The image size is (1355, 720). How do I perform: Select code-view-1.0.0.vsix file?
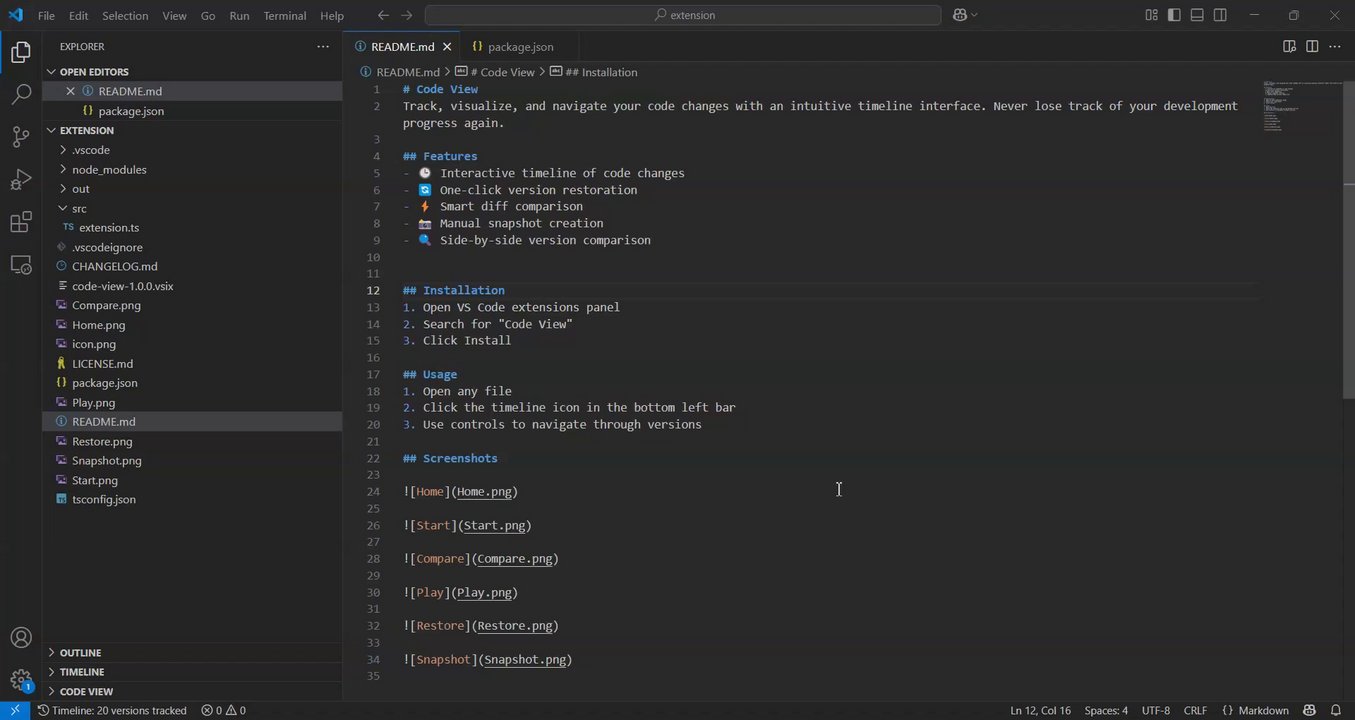click(x=192, y=286)
